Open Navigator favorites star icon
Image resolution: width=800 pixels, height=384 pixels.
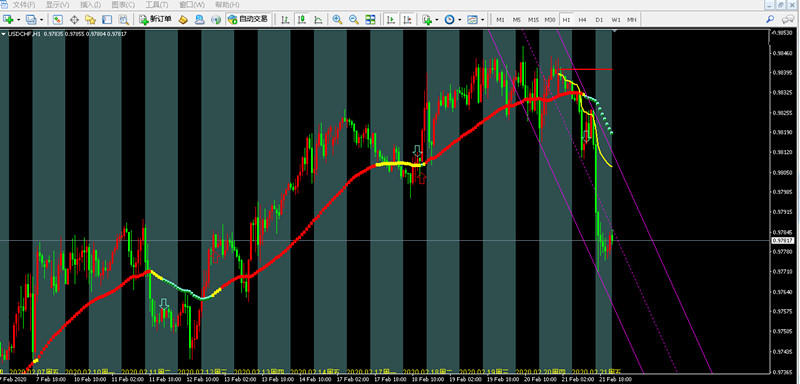coord(90,19)
